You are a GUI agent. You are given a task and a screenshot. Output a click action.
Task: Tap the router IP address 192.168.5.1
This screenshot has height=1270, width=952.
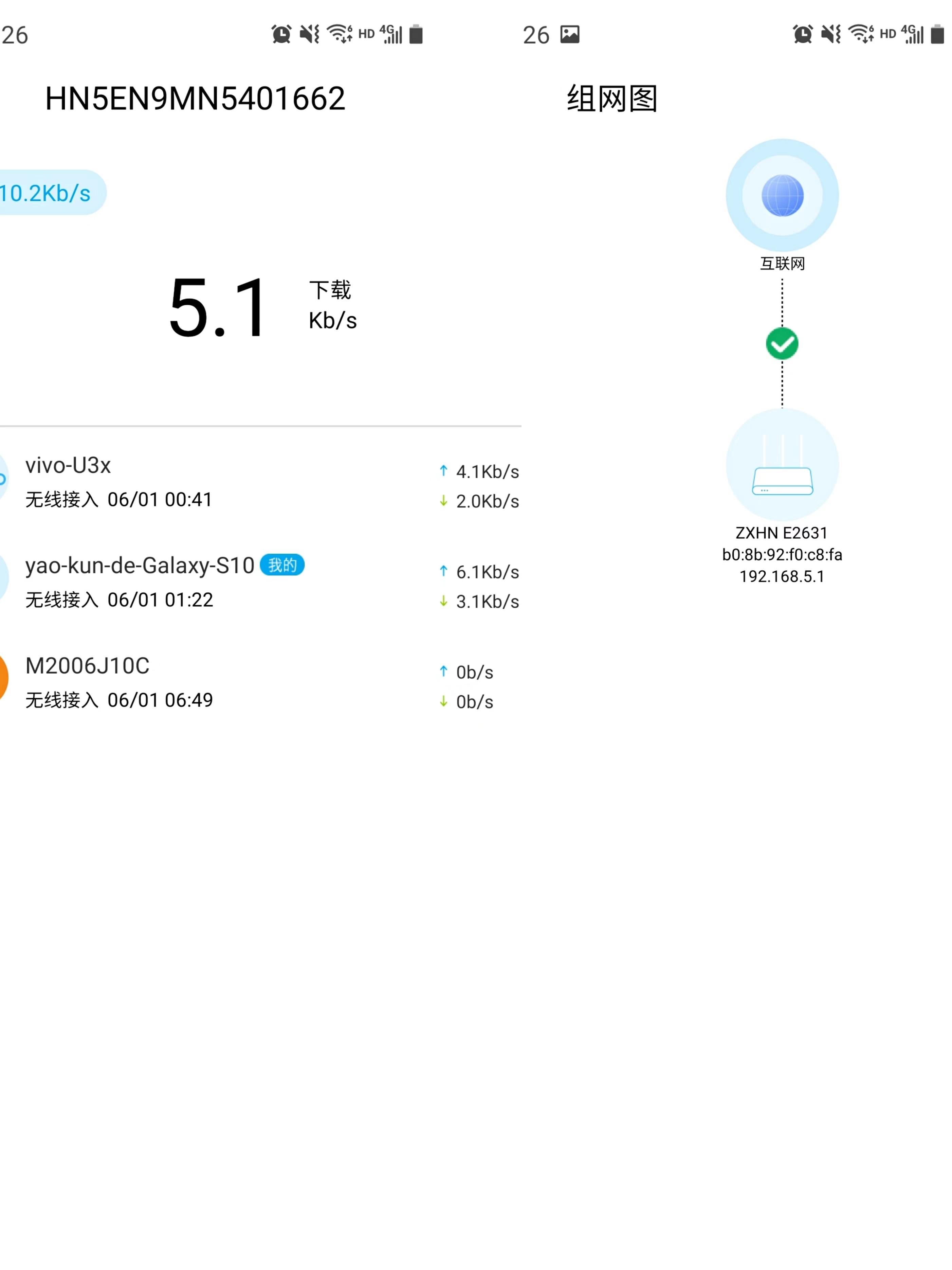pos(782,576)
